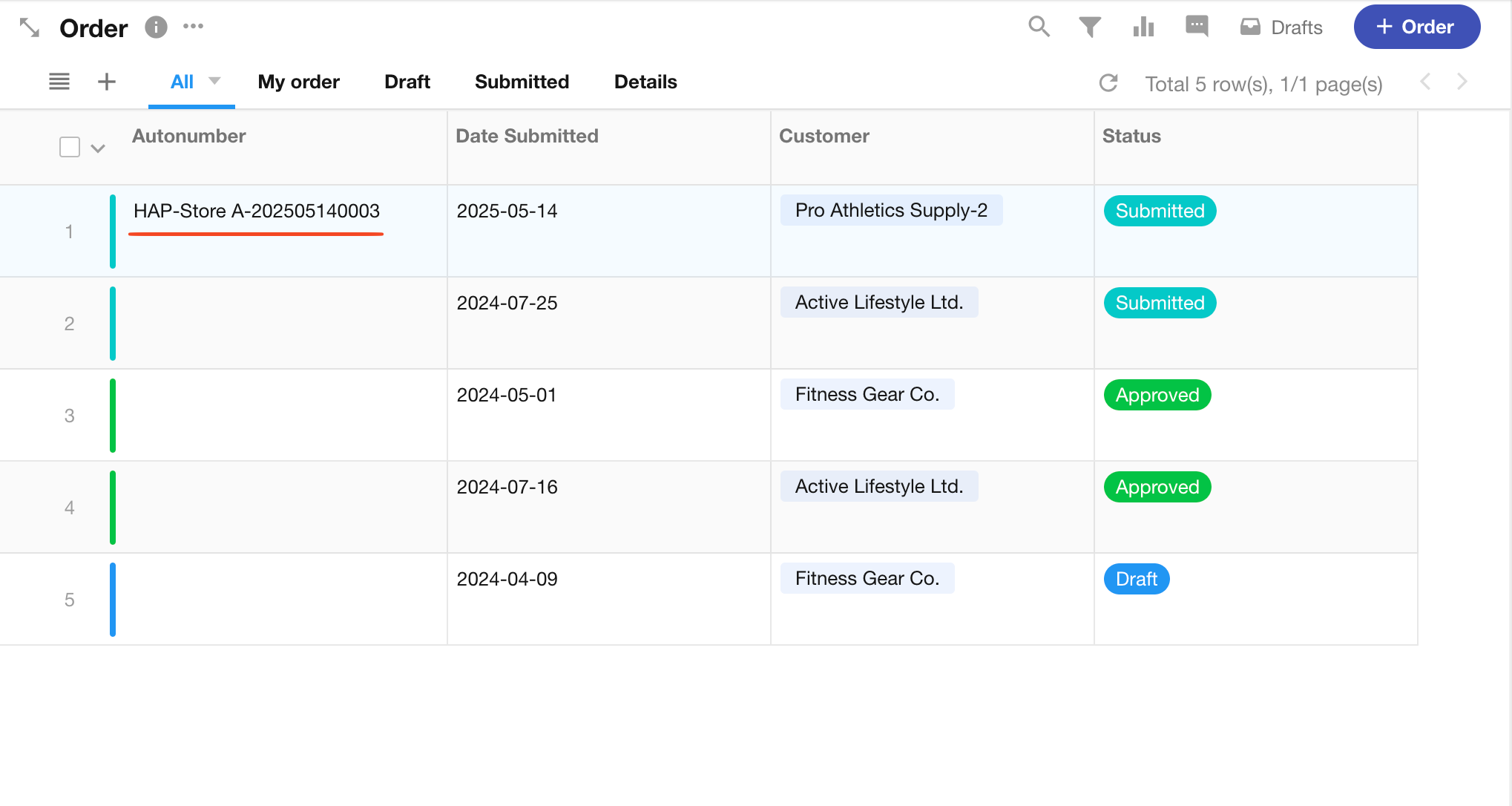1512x806 pixels.
Task: Click the expand worksheet arrows icon
Action: click(30, 27)
